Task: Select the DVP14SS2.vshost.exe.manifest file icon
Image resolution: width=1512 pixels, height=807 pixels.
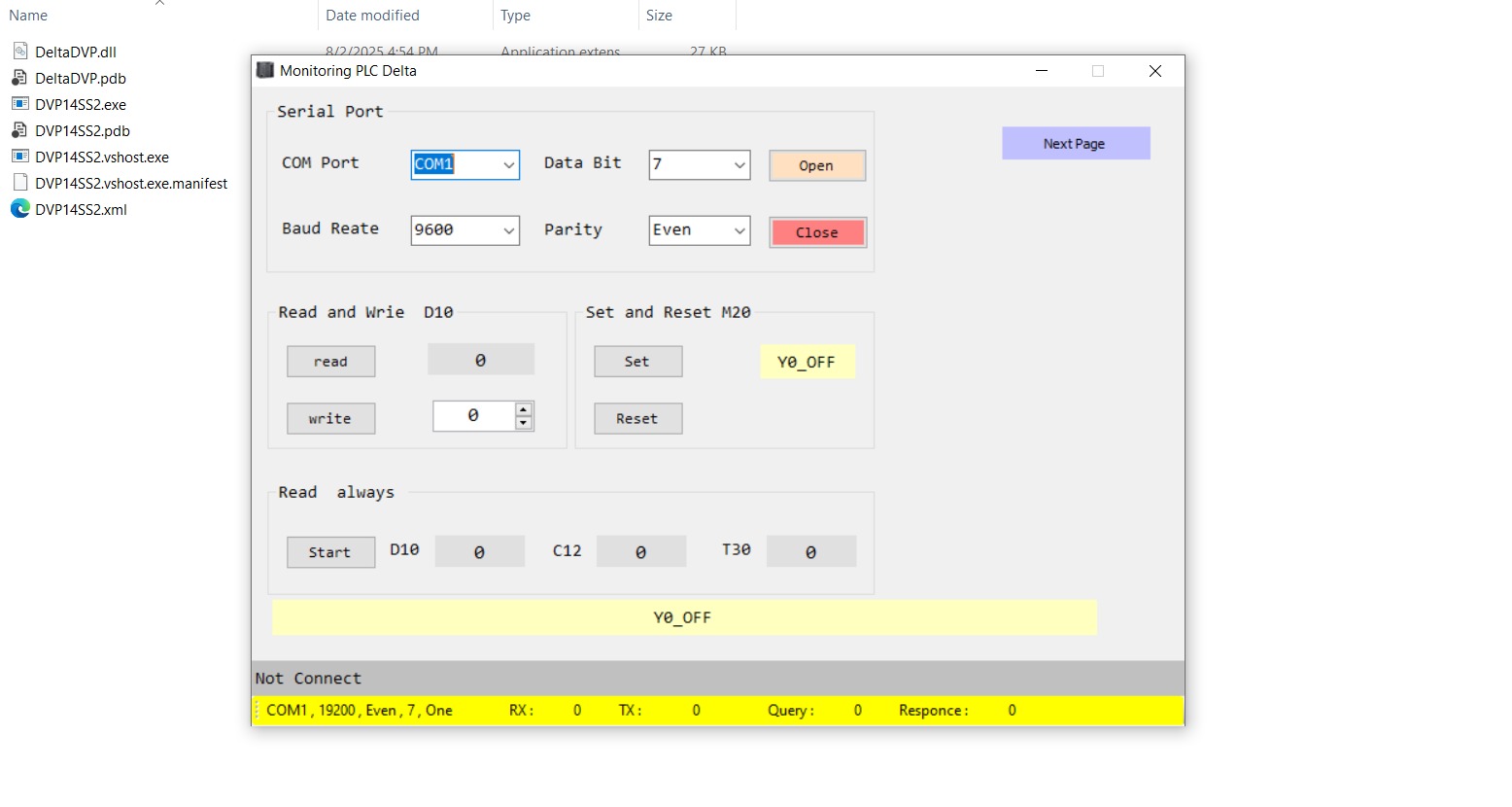Action: coord(19,183)
